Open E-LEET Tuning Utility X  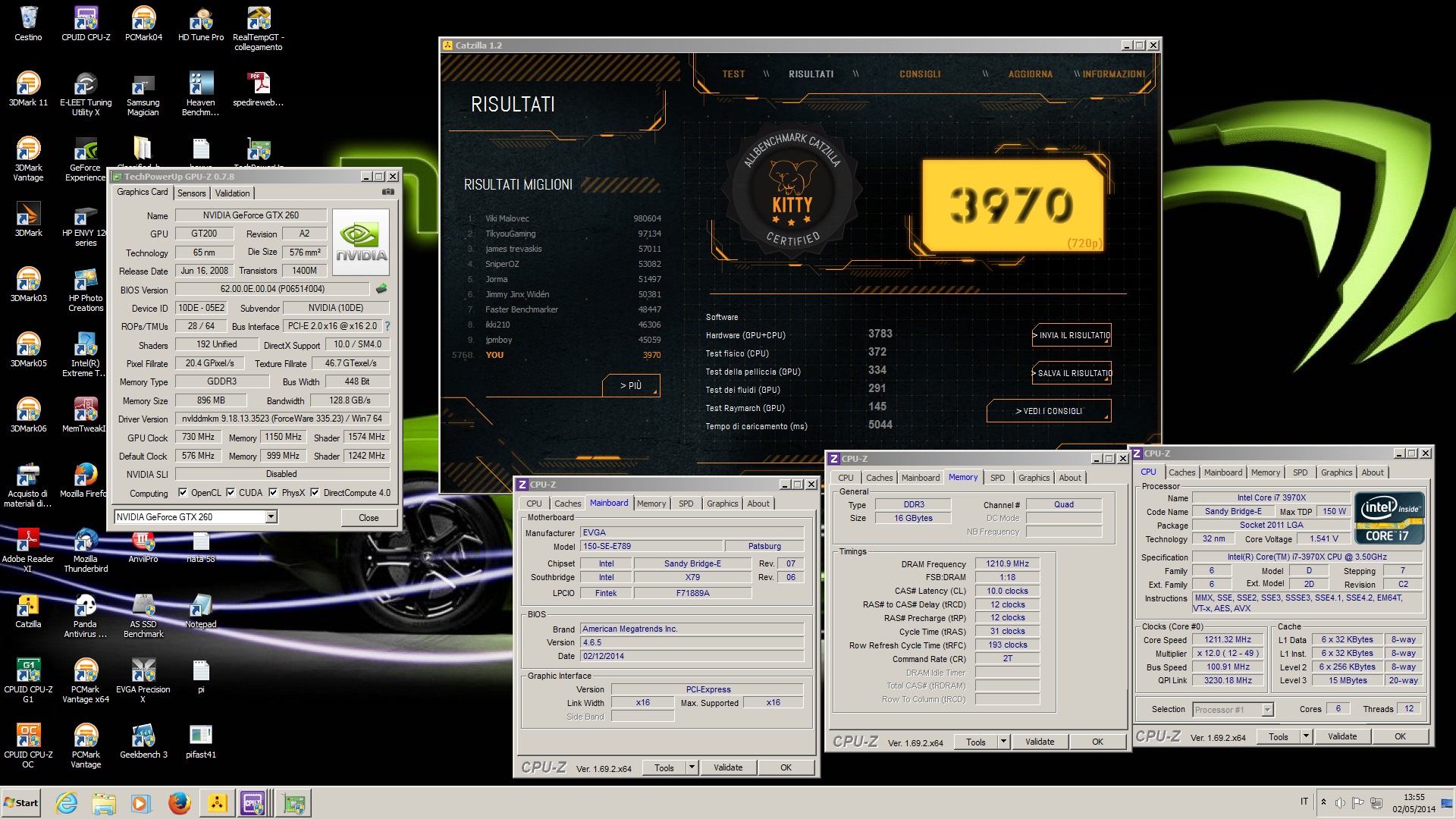86,93
